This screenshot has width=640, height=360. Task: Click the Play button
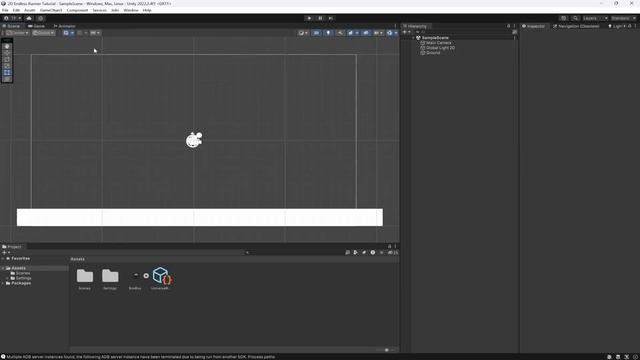(x=309, y=18)
